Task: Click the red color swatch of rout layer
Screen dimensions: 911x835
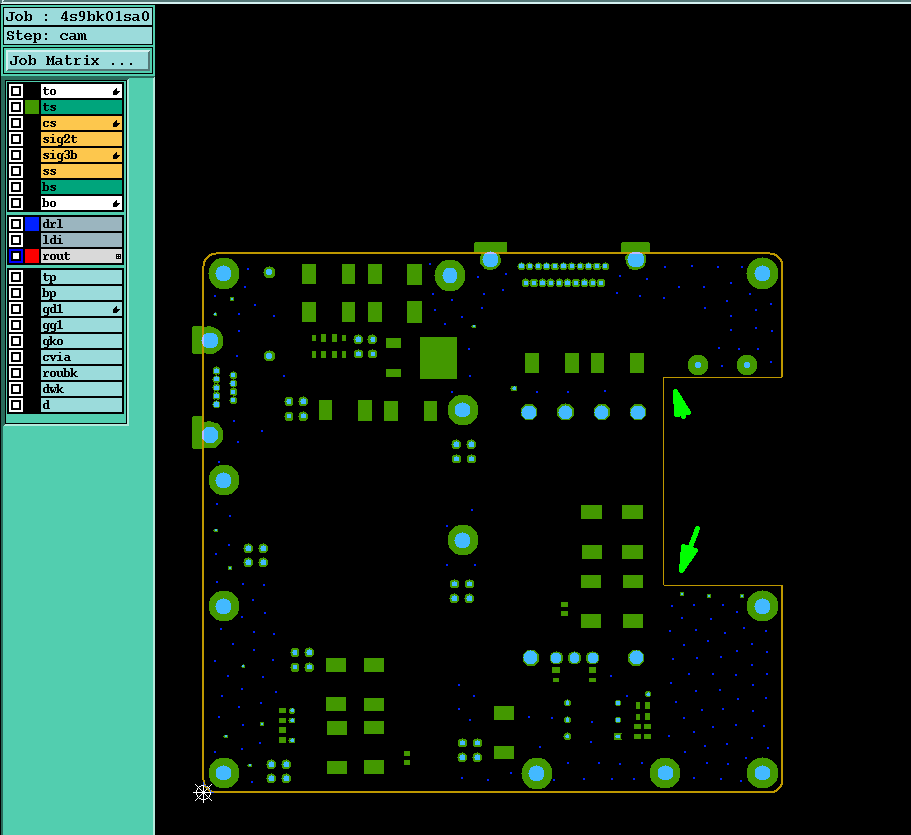Action: [32, 256]
